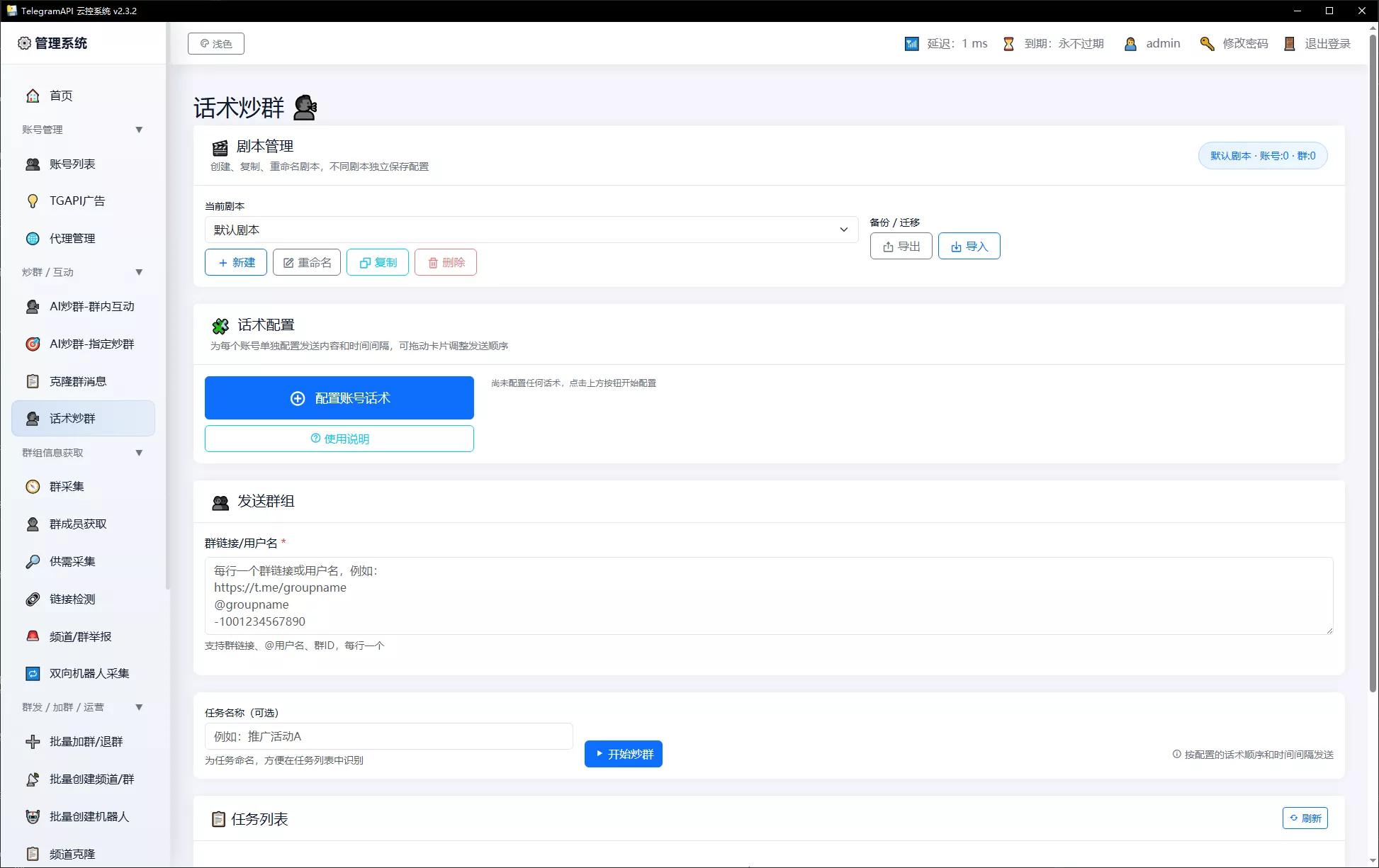
Task: Open 群成员获取 user icon
Action: click(x=33, y=524)
